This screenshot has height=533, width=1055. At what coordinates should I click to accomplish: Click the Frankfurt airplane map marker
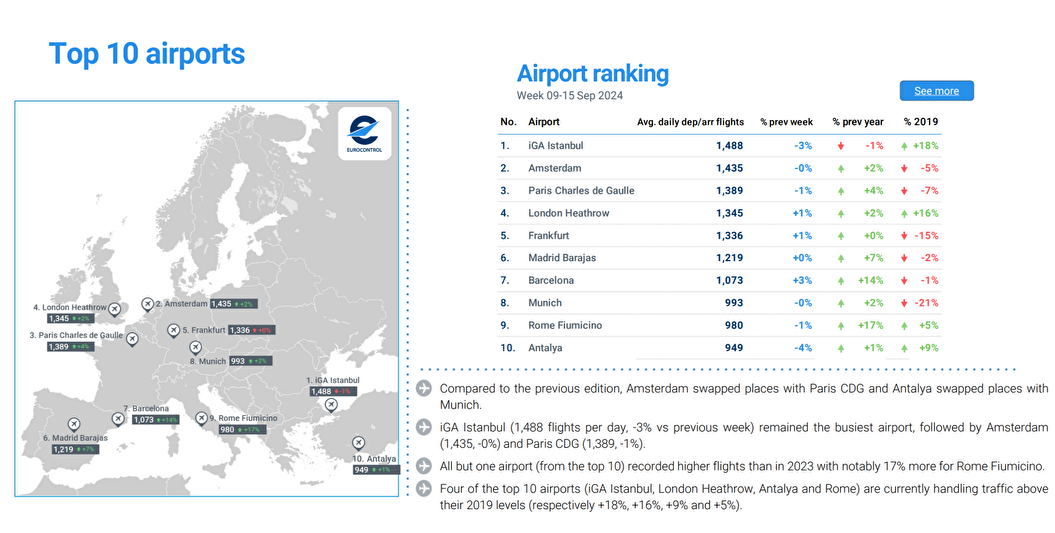pyautogui.click(x=173, y=329)
